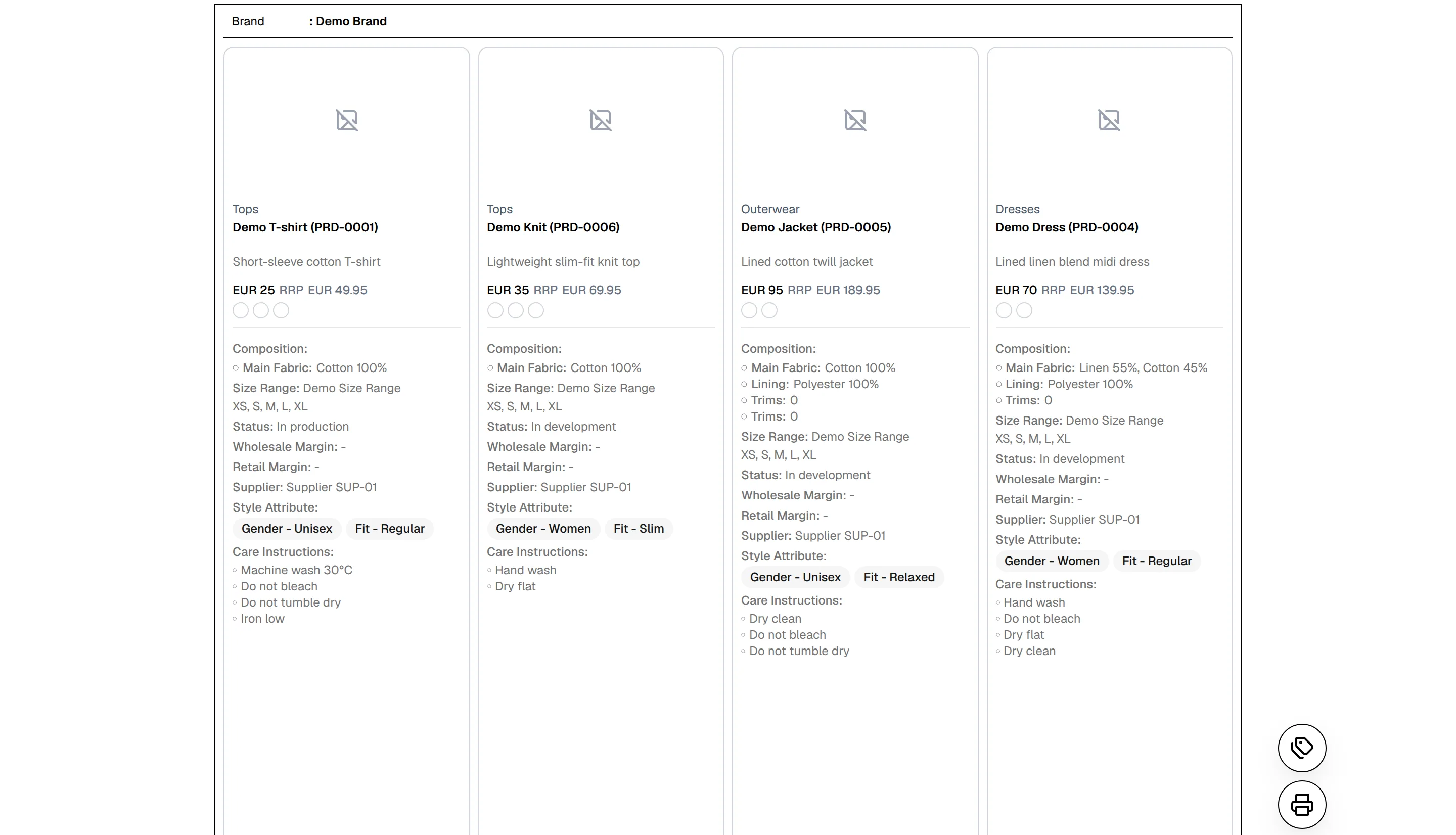The height and width of the screenshot is (835, 1456).
Task: Click 'Iron low' care instruction
Action: (262, 619)
